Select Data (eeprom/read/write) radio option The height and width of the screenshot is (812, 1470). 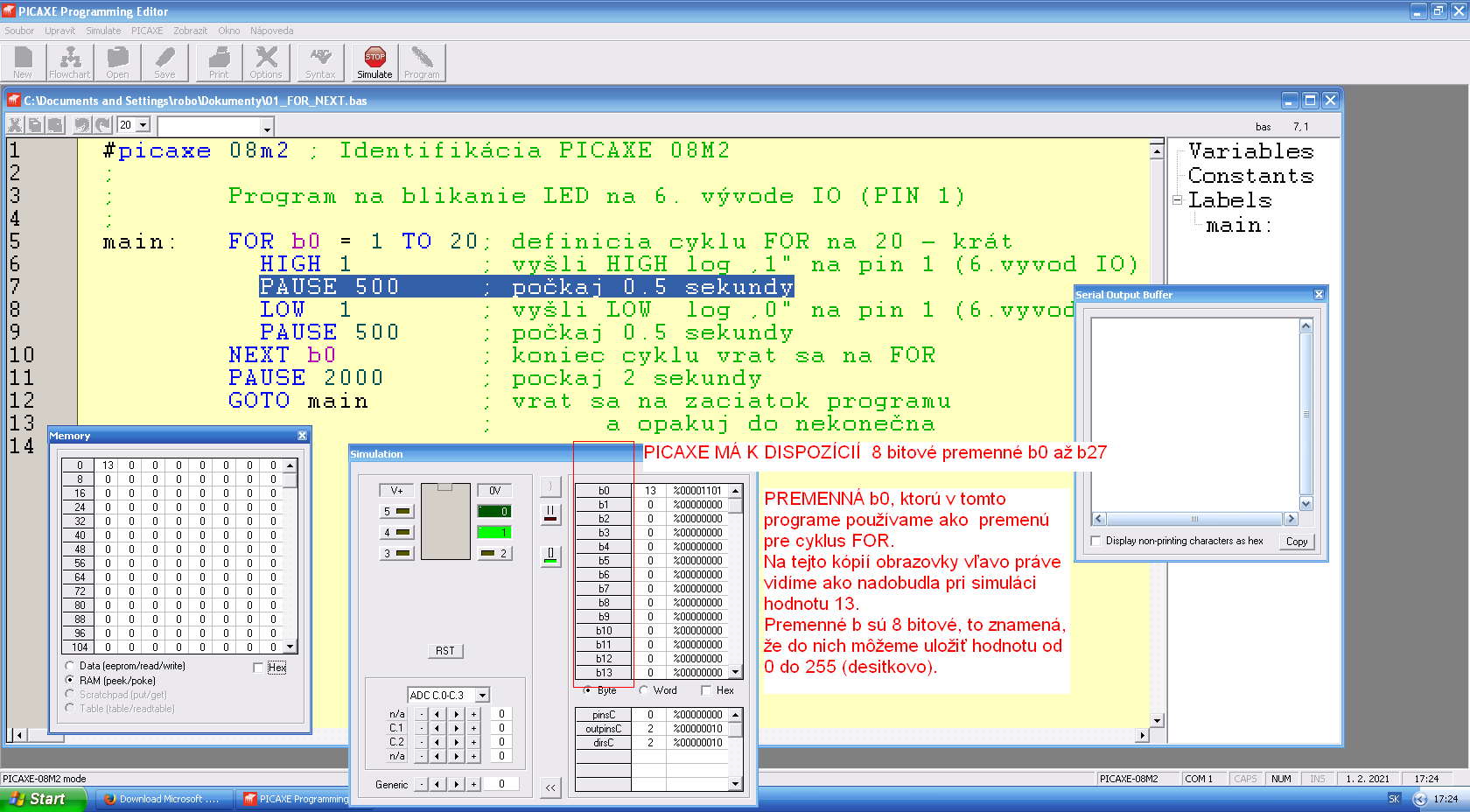coord(70,666)
